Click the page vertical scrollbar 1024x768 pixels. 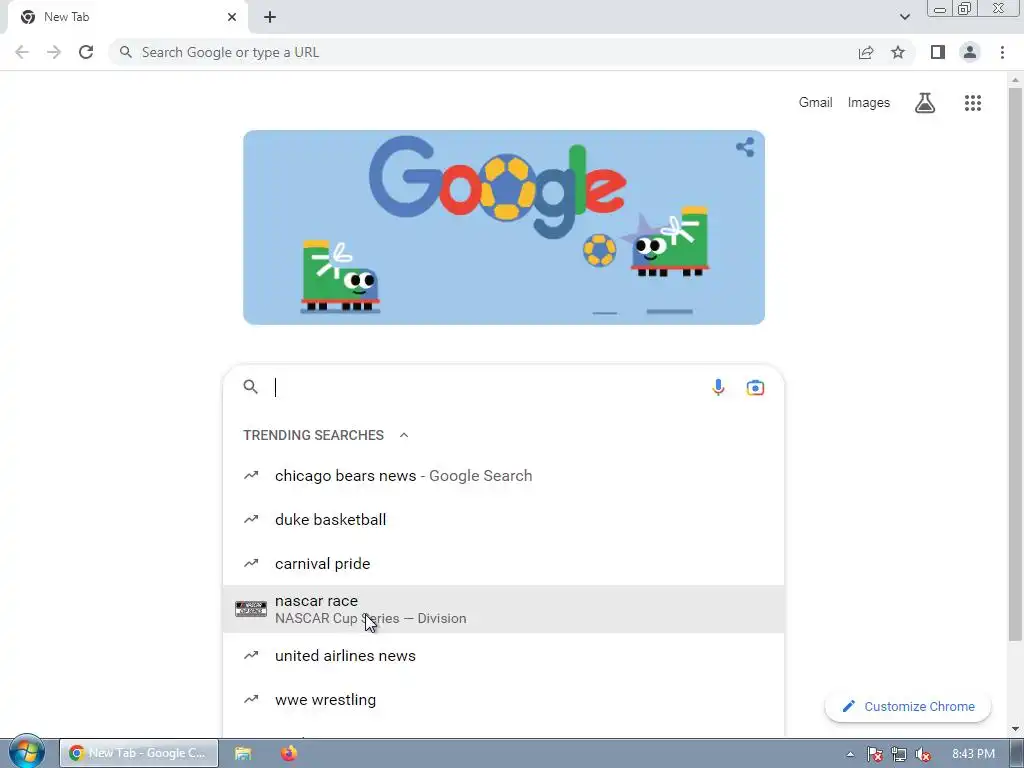click(1015, 364)
